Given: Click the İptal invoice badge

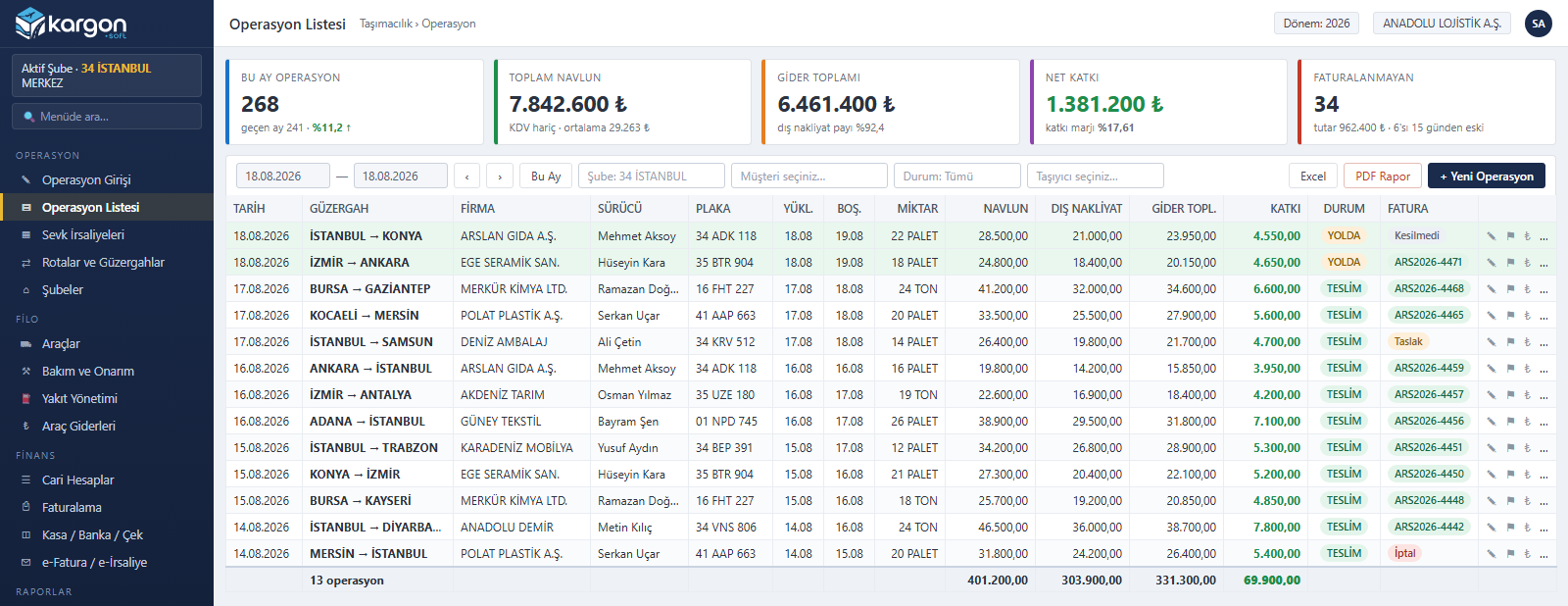Looking at the screenshot, I should [1405, 554].
